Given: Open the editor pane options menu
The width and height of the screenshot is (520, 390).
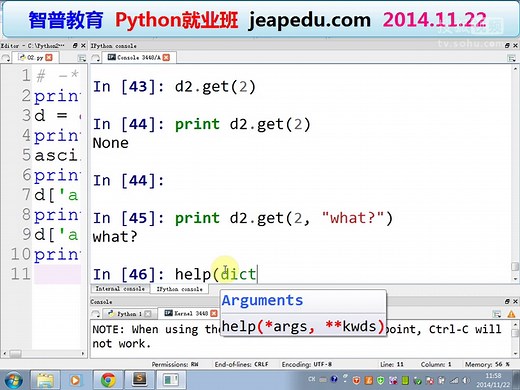Looking at the screenshot, I should [x=82, y=58].
